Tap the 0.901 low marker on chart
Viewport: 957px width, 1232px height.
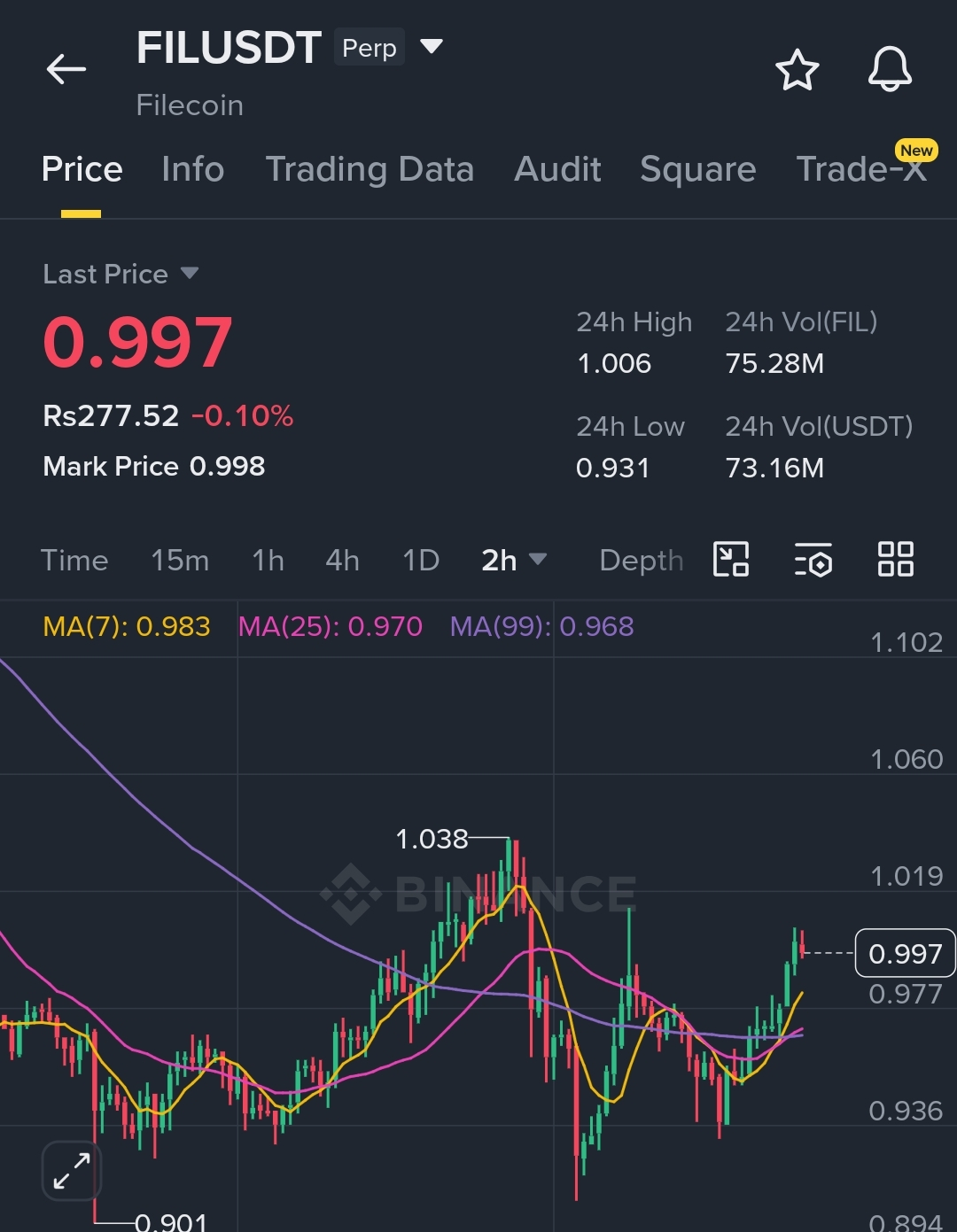(171, 1222)
